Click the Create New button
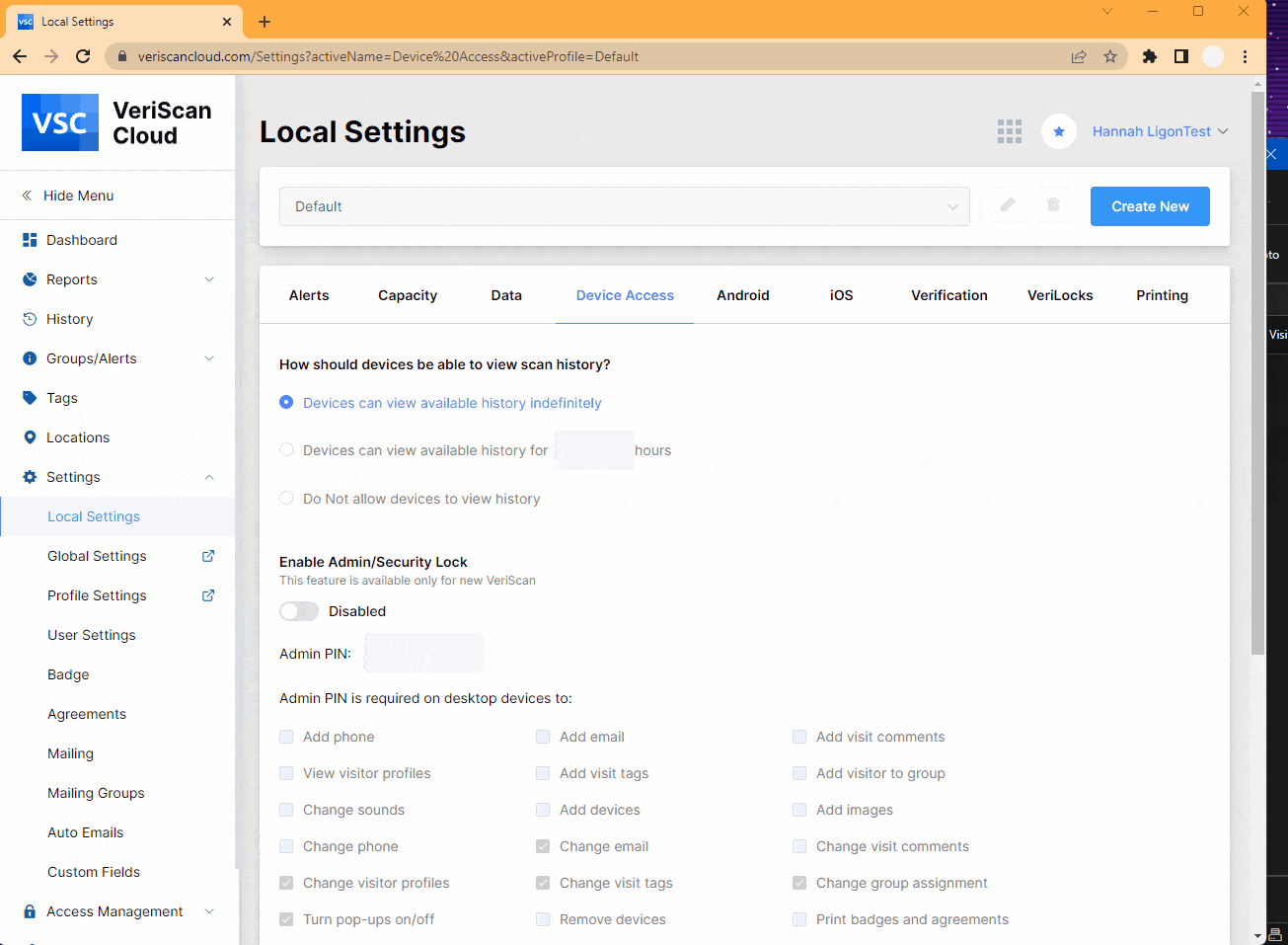The width and height of the screenshot is (1288, 945). coord(1150,206)
